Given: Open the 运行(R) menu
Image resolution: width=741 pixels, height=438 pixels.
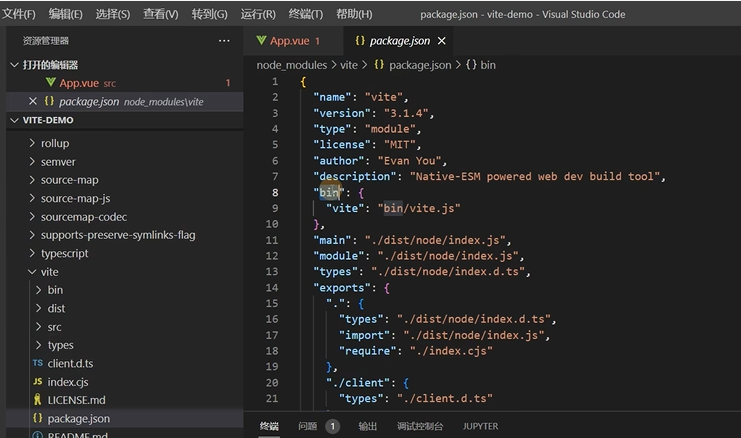Looking at the screenshot, I should (x=258, y=14).
